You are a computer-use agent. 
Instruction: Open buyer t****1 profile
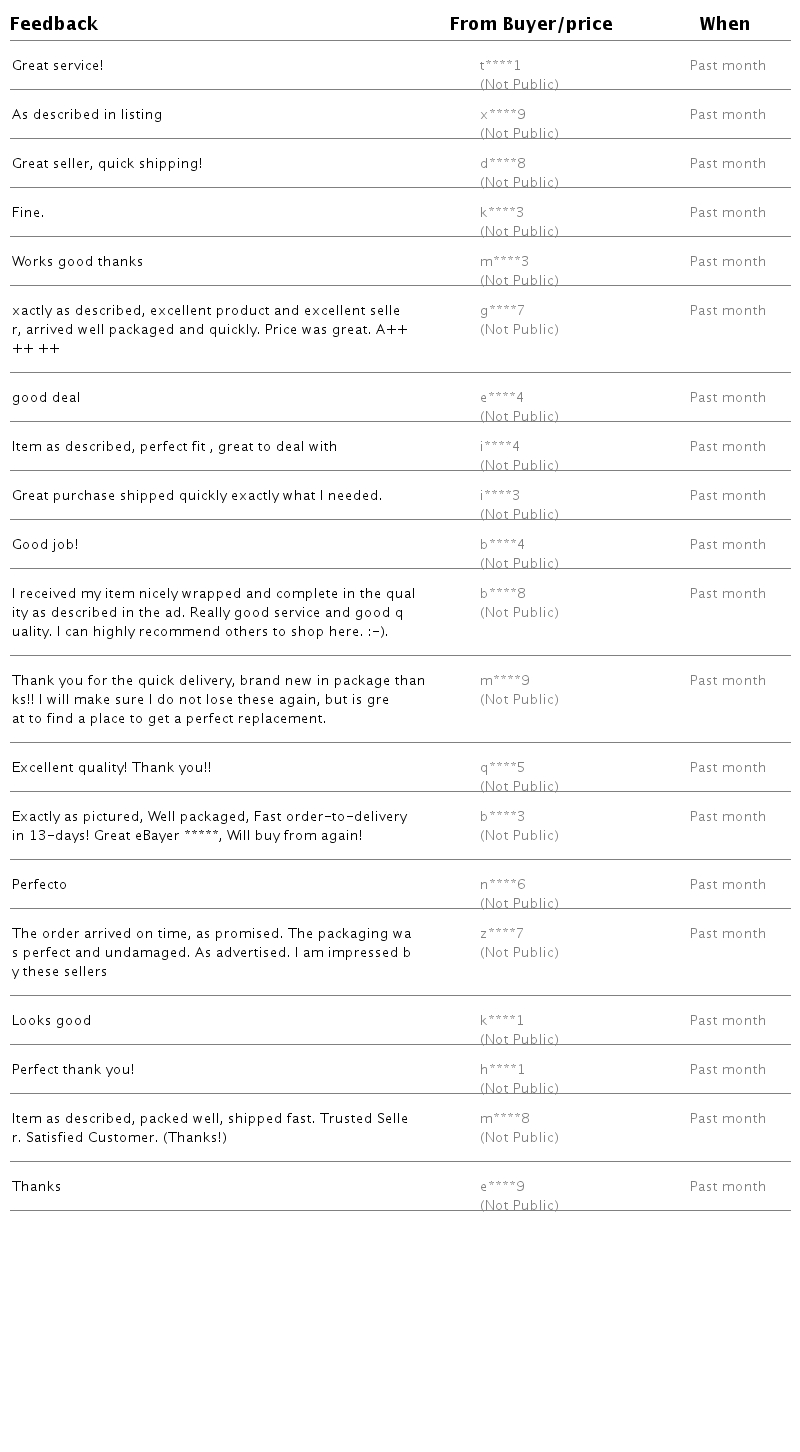click(500, 66)
